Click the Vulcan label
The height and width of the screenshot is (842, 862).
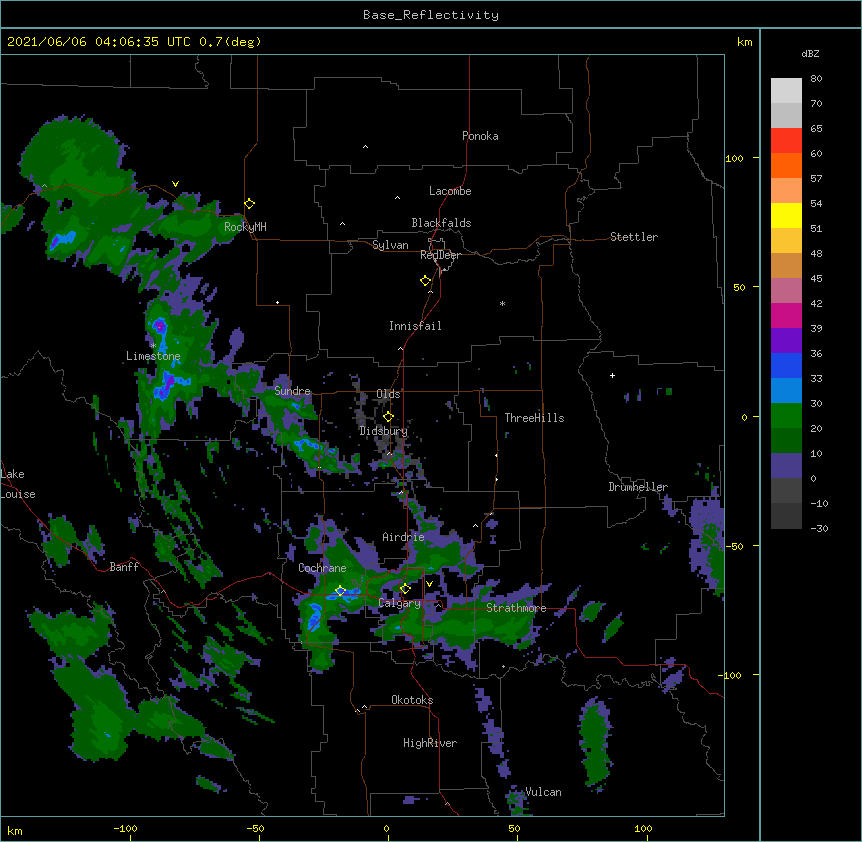click(x=543, y=792)
